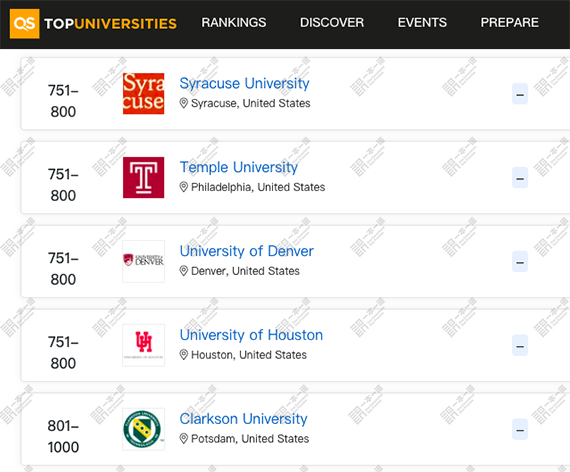Click location pin icon beside Houston, United States

coord(184,355)
